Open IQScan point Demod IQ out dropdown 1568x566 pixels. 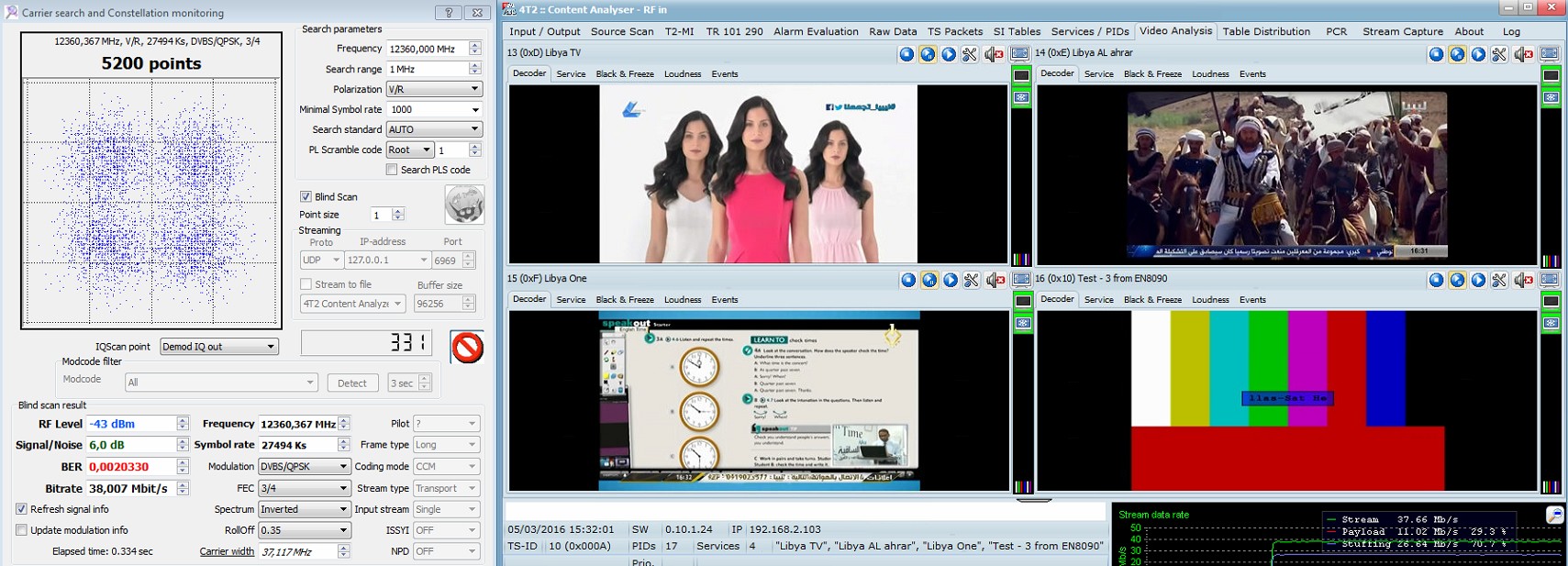218,347
